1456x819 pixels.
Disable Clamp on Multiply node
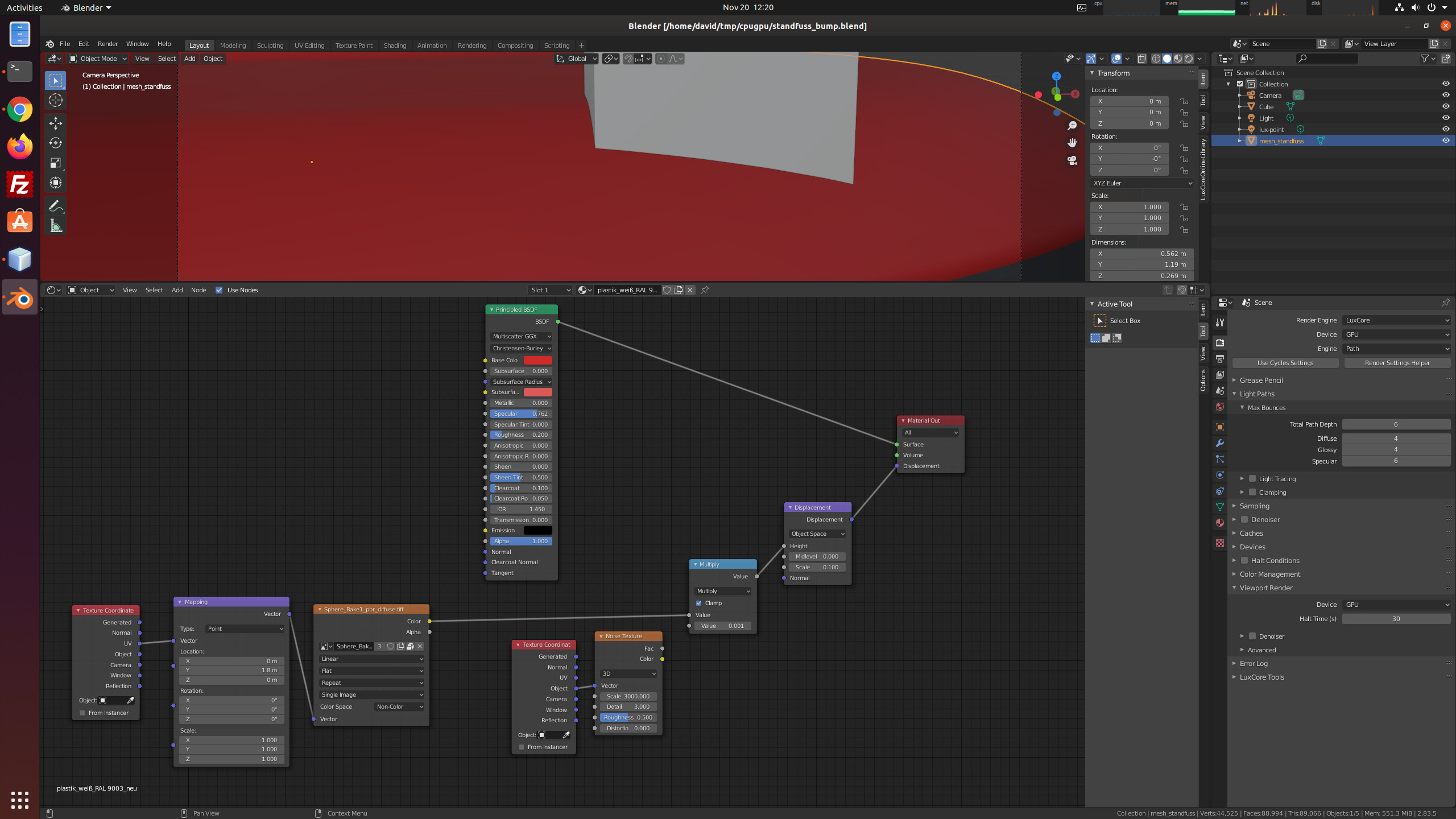click(x=699, y=603)
